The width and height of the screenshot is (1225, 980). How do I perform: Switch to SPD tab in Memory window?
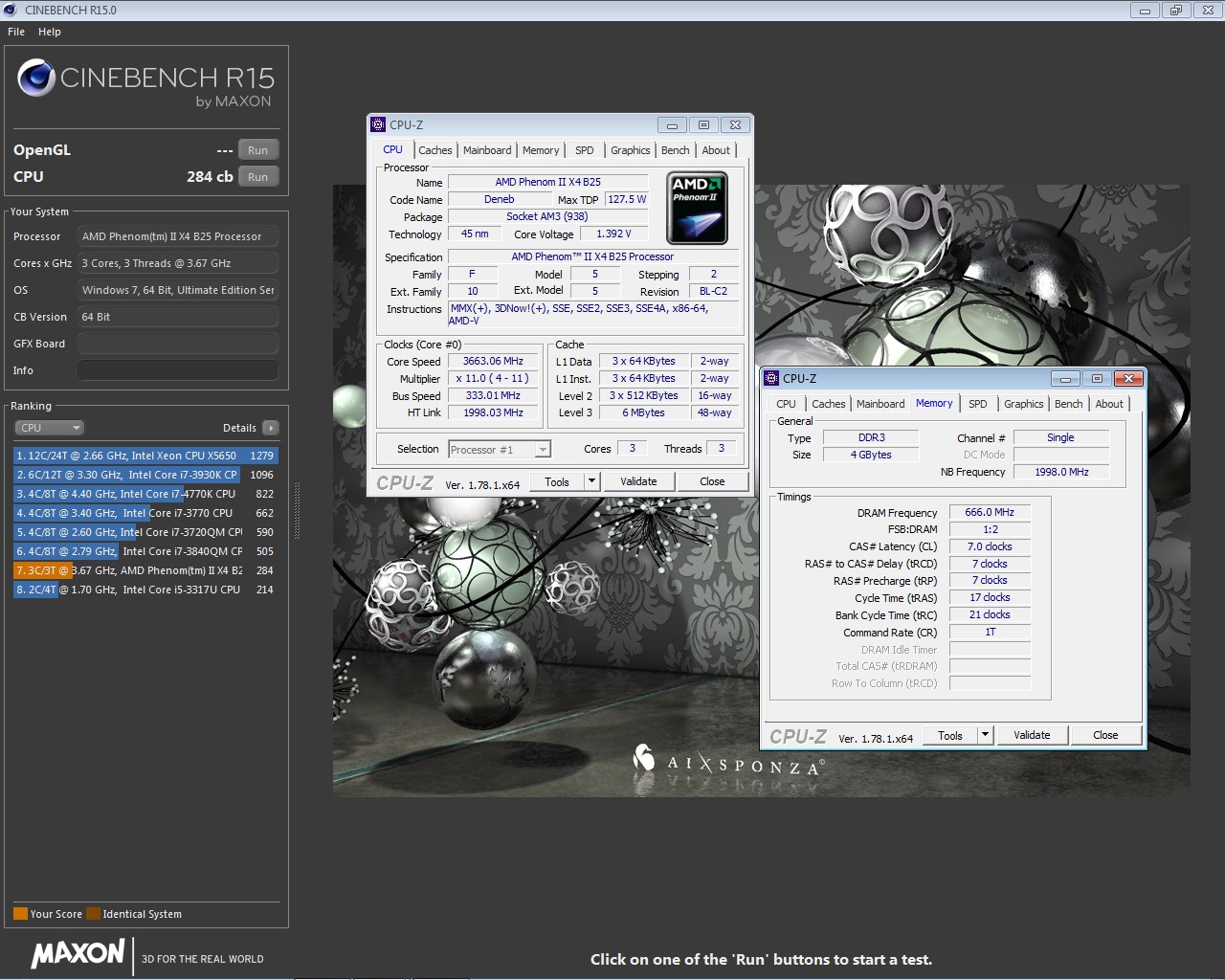(978, 404)
